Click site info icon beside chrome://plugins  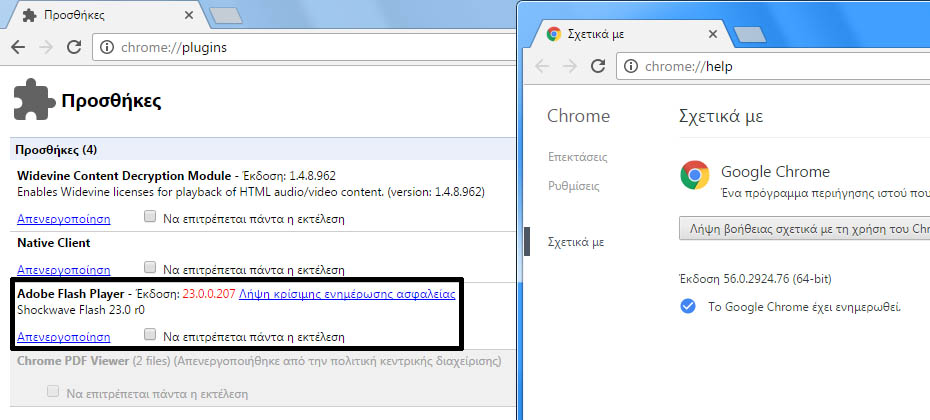[107, 48]
